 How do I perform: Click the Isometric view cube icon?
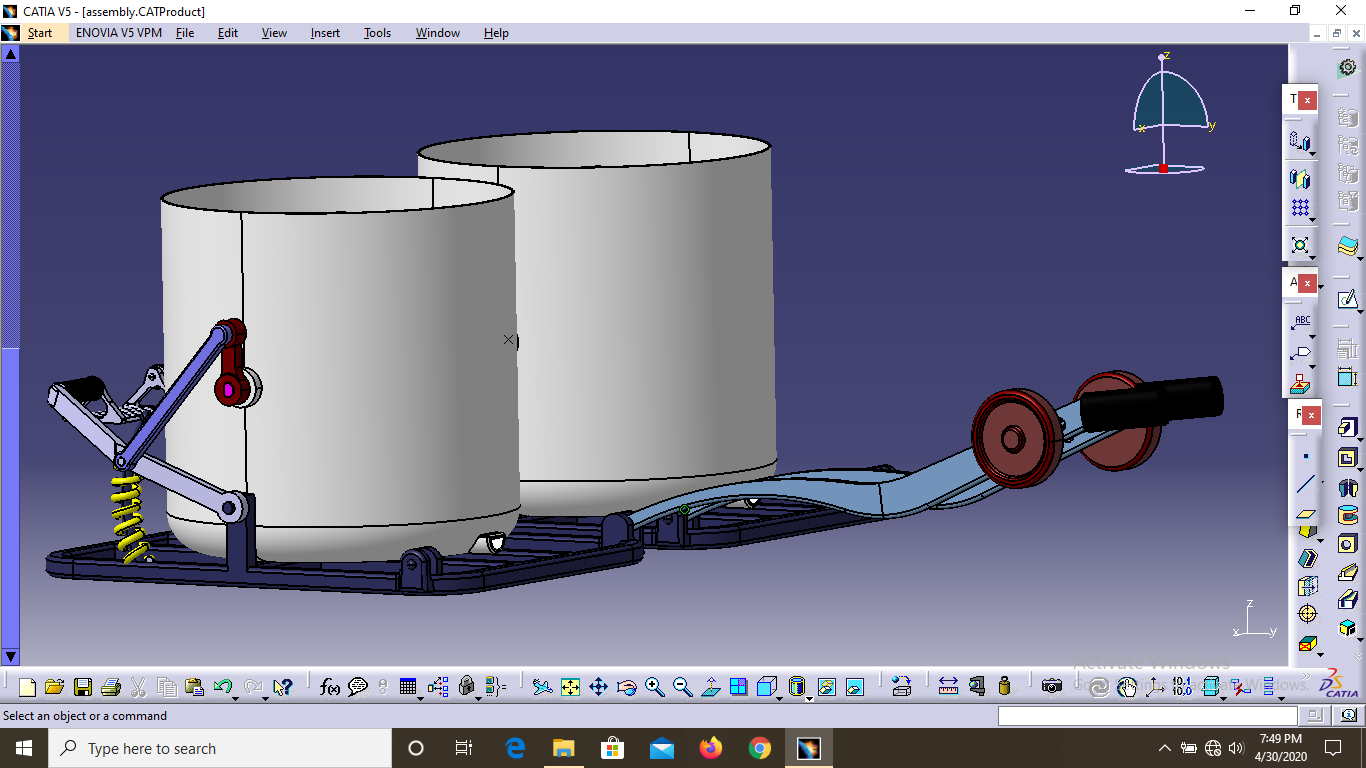[766, 687]
